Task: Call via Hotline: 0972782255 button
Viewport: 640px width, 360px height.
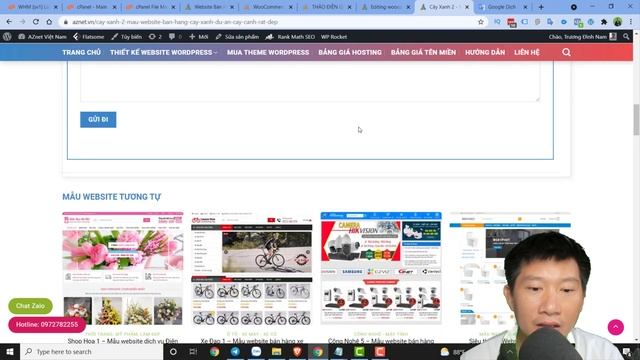Action: coord(47,324)
